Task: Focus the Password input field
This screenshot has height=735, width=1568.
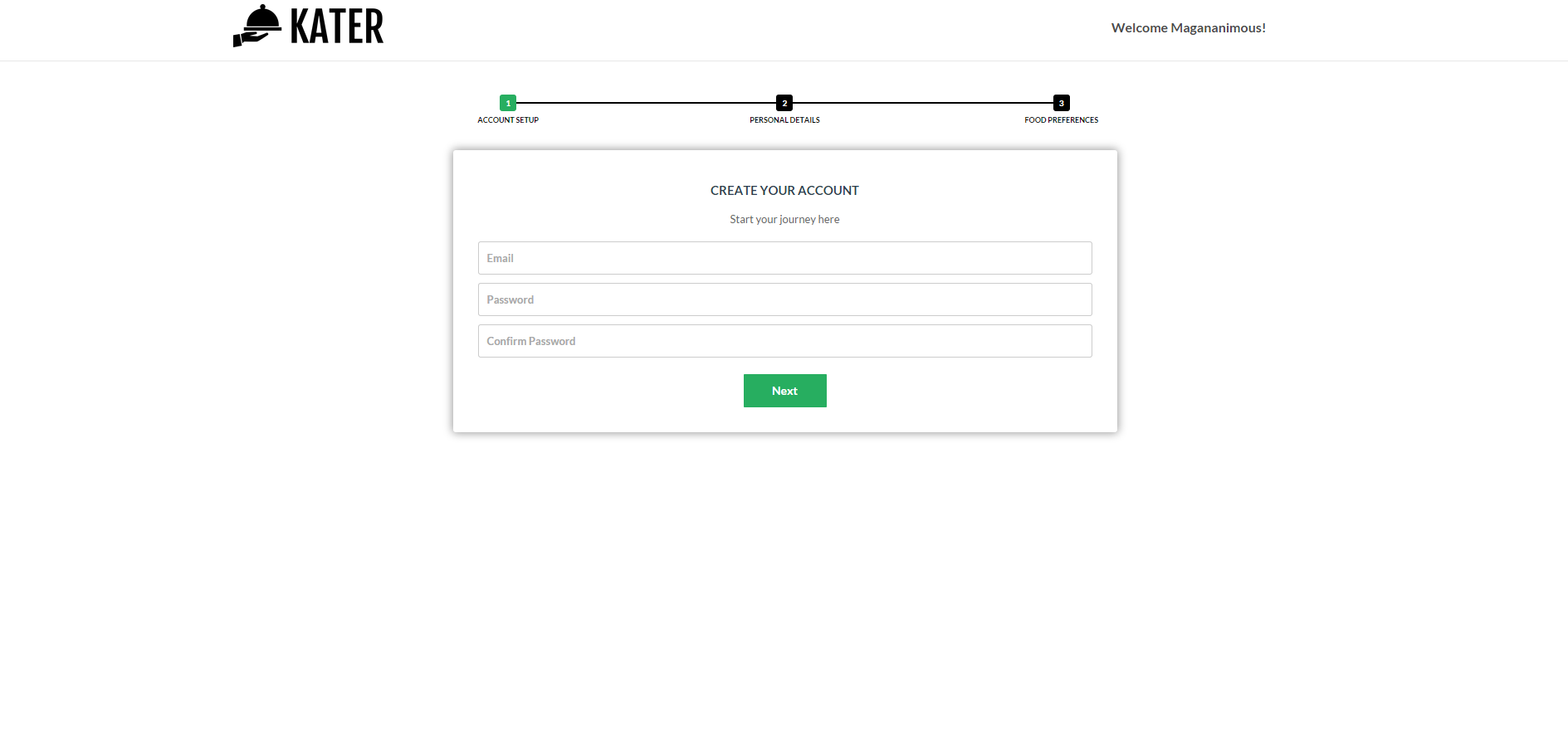Action: pos(784,299)
